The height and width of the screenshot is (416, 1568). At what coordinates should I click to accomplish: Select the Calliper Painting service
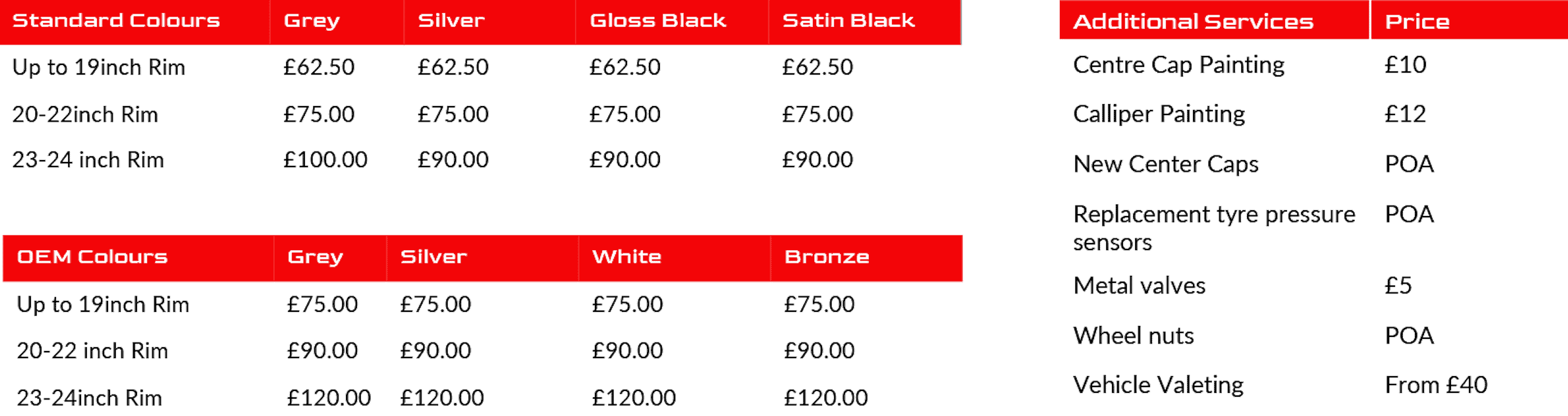pyautogui.click(x=1159, y=114)
